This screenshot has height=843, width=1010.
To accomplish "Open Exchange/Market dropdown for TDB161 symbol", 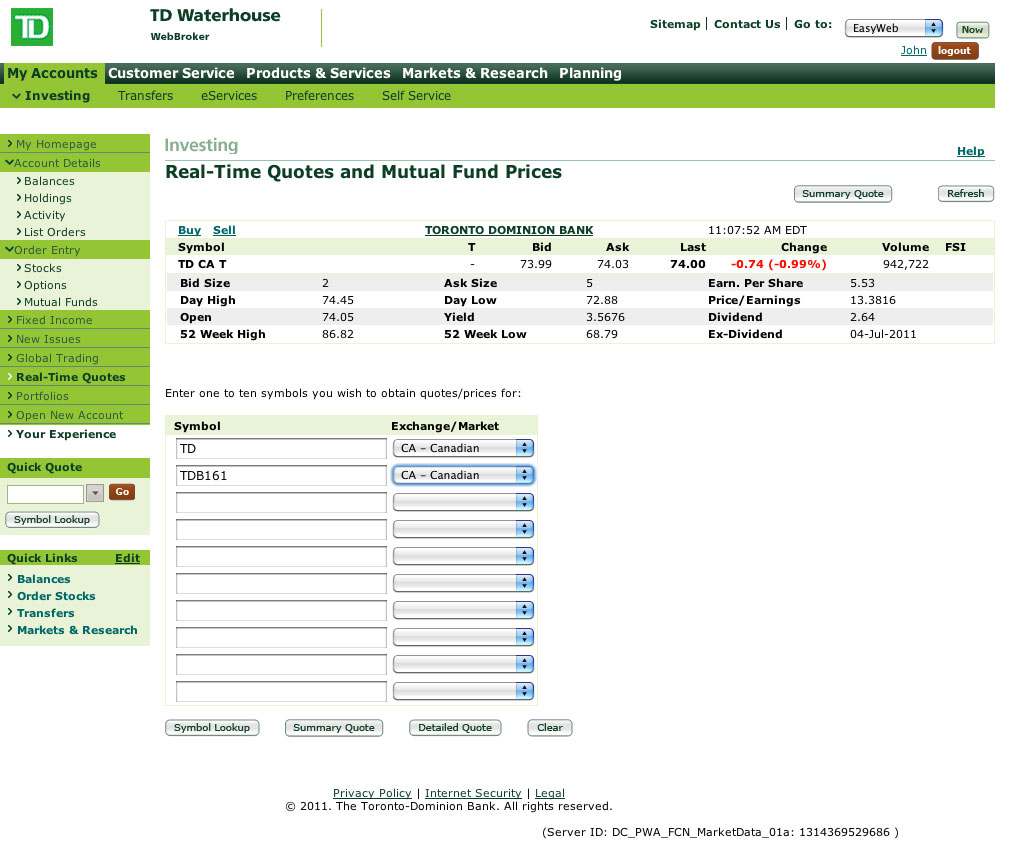I will 464,475.
